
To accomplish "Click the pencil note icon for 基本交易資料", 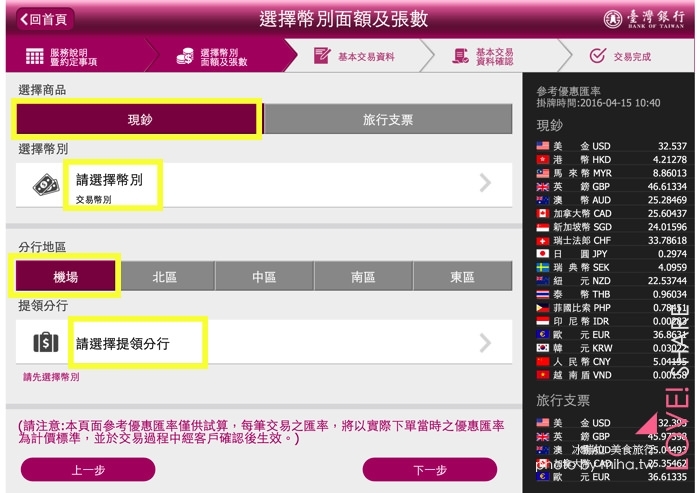I will click(322, 56).
